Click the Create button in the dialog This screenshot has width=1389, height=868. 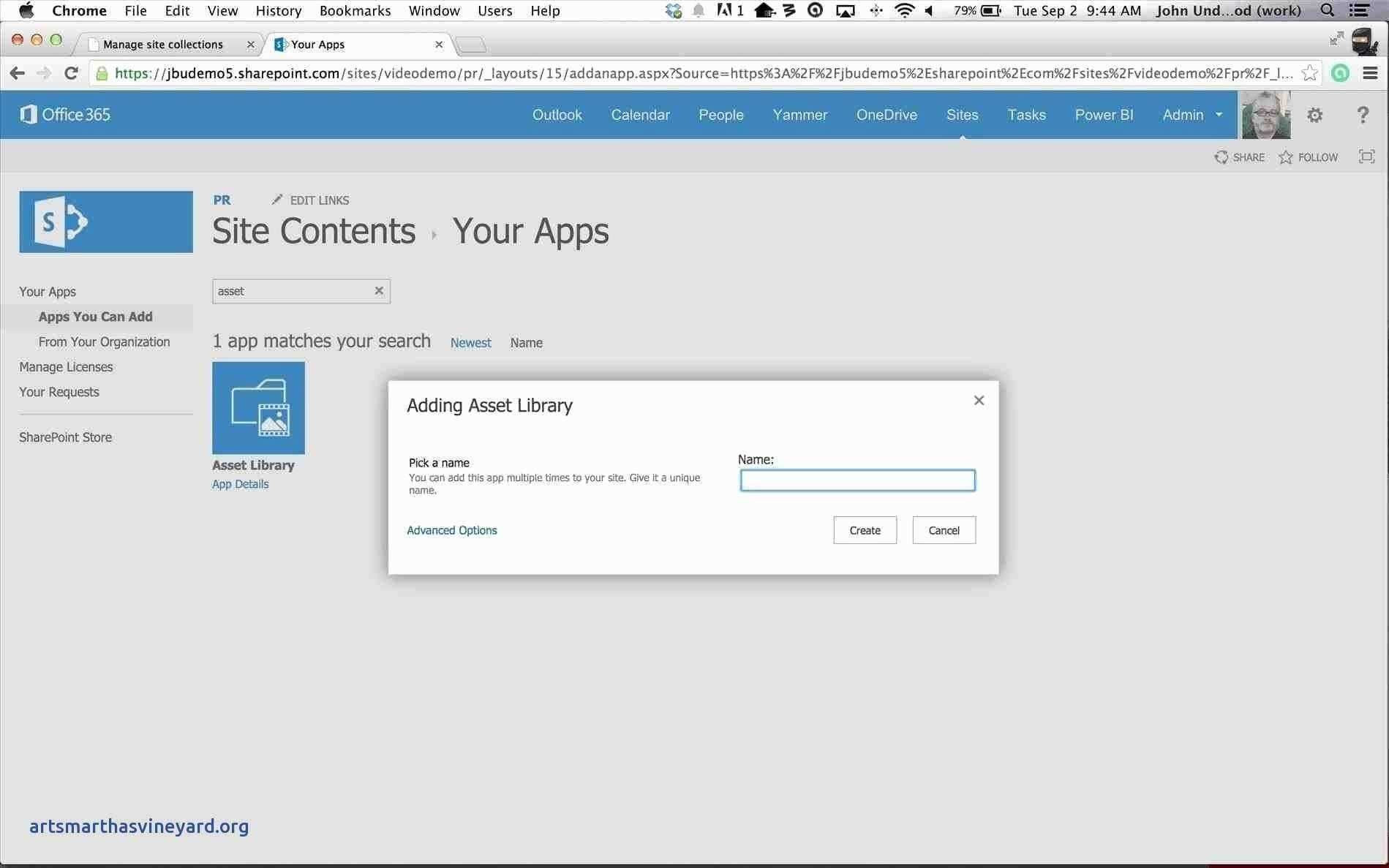pos(865,530)
